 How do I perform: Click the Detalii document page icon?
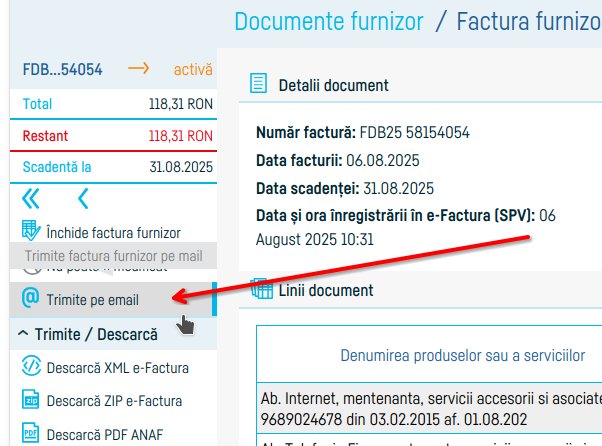(260, 84)
